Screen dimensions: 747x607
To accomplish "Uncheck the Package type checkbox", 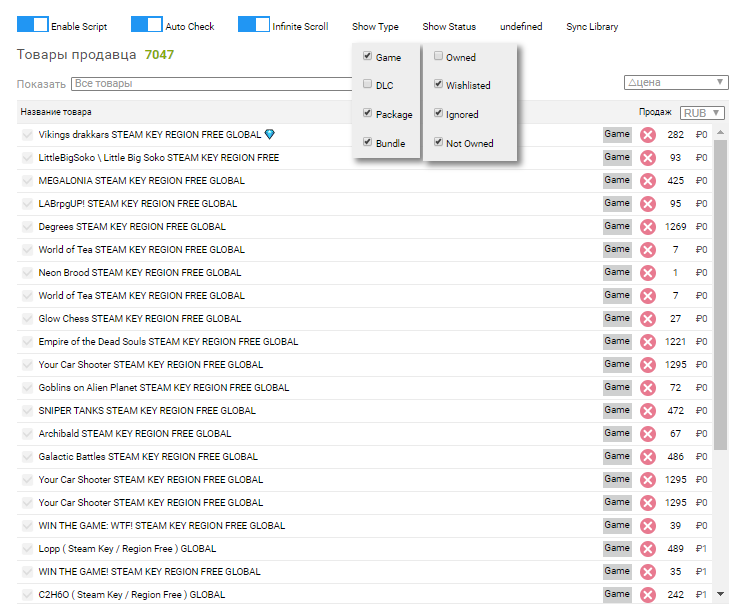I will click(x=367, y=113).
